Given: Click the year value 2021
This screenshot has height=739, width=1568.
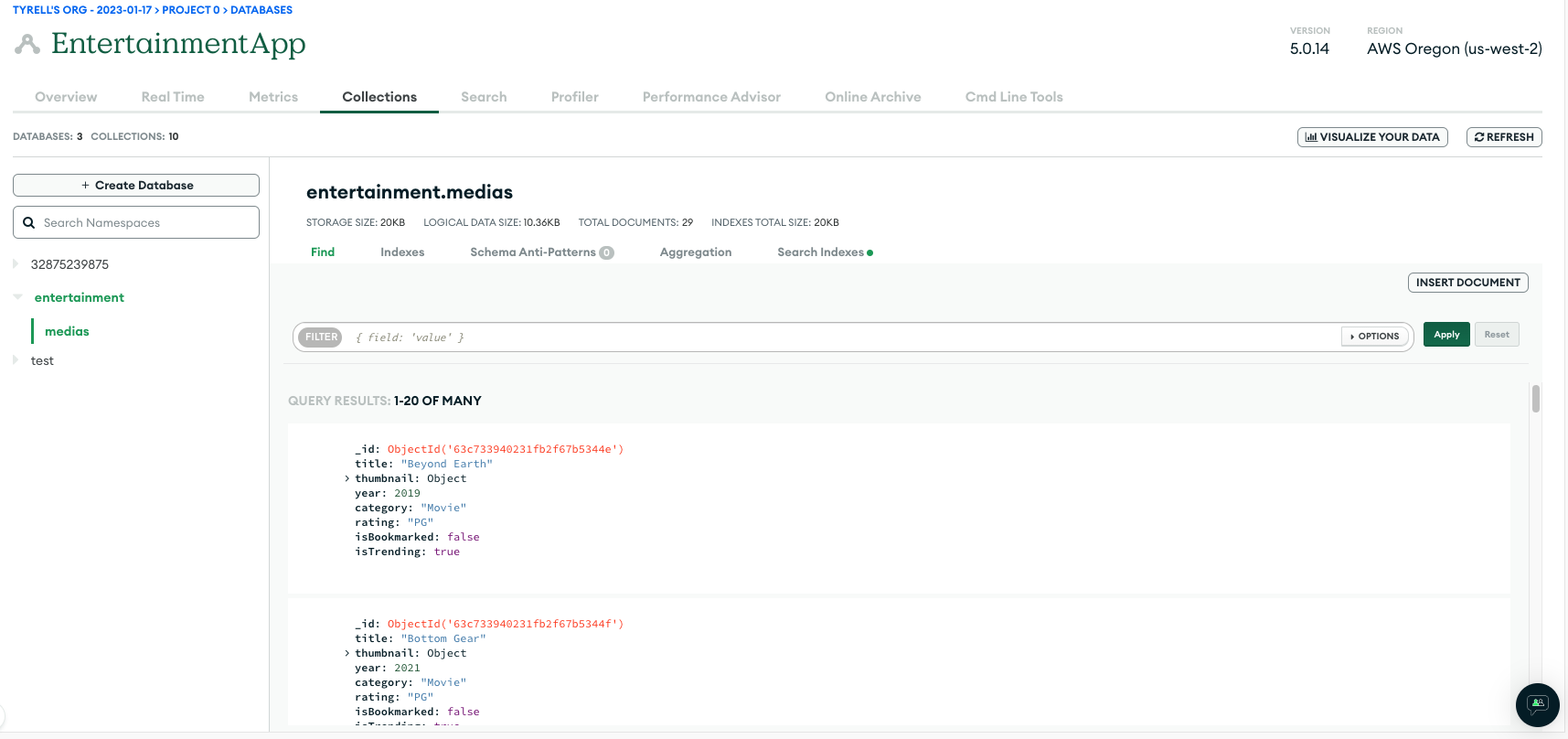Looking at the screenshot, I should click(408, 668).
